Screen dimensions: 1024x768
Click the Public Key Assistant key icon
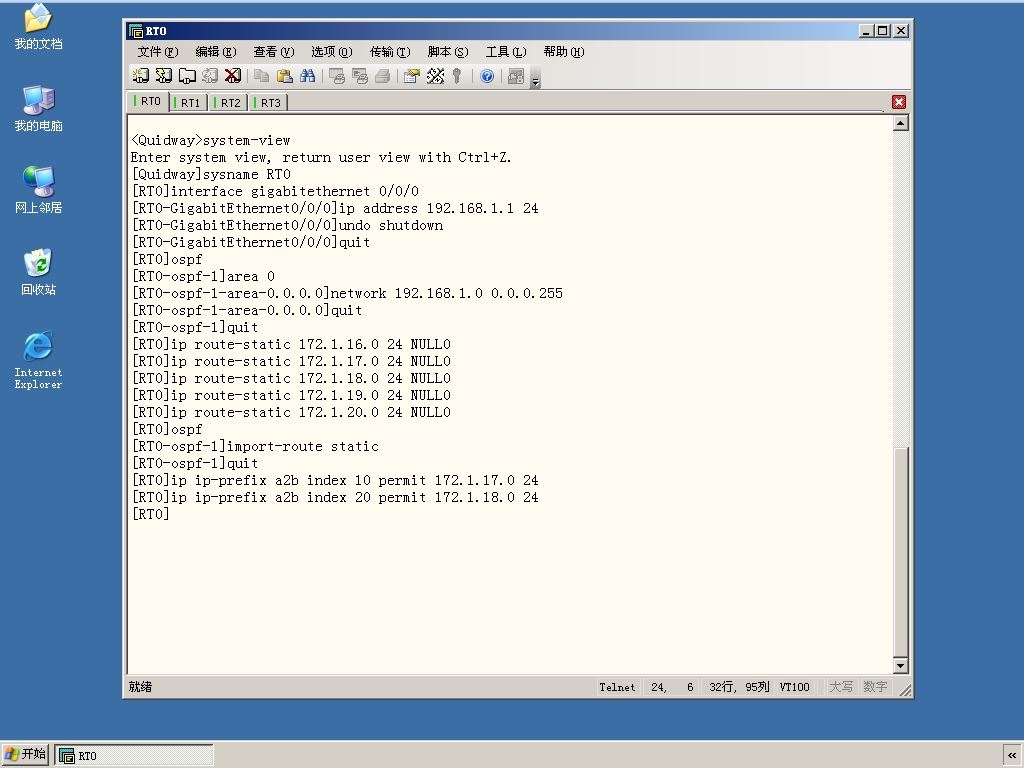point(457,76)
